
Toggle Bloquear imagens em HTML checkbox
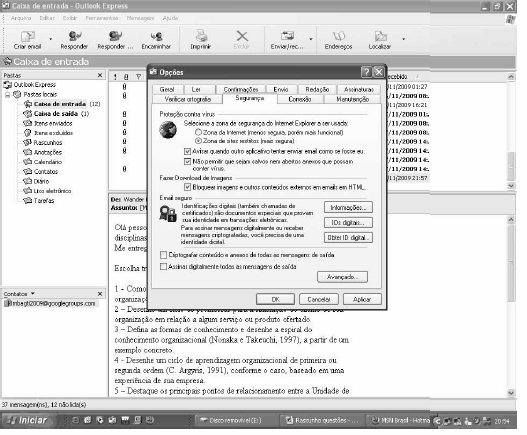[188, 187]
